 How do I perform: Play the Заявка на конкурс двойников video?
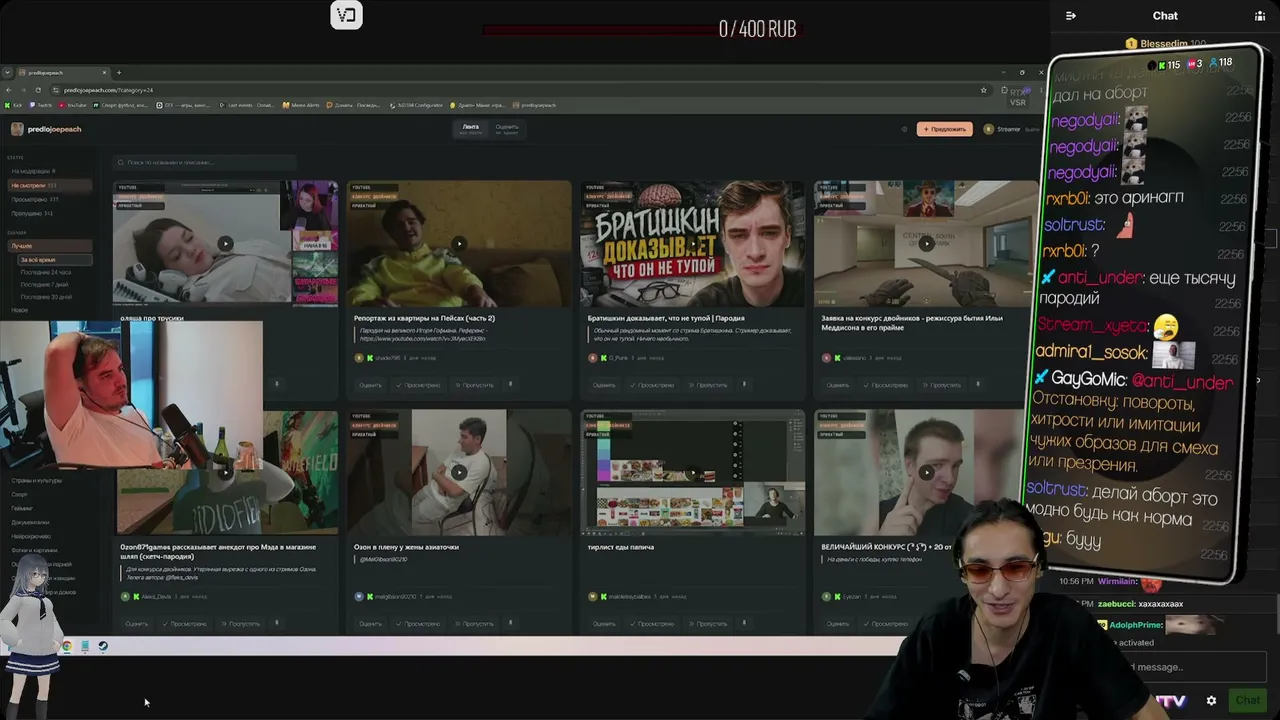(926, 243)
